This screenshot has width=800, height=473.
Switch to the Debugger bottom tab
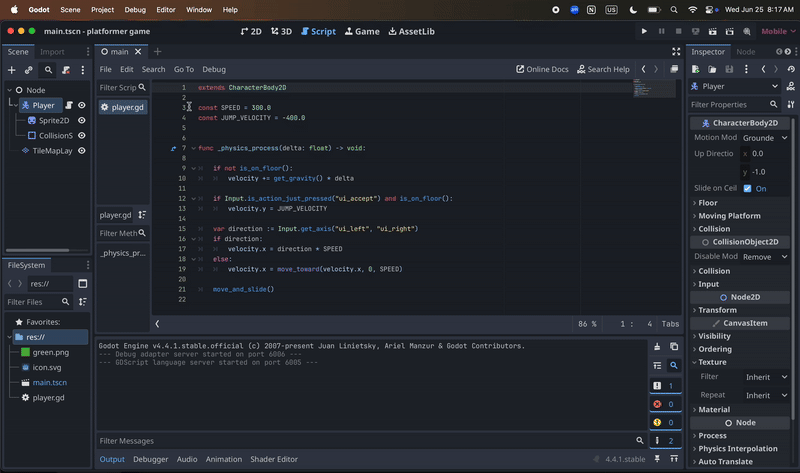[x=150, y=459]
